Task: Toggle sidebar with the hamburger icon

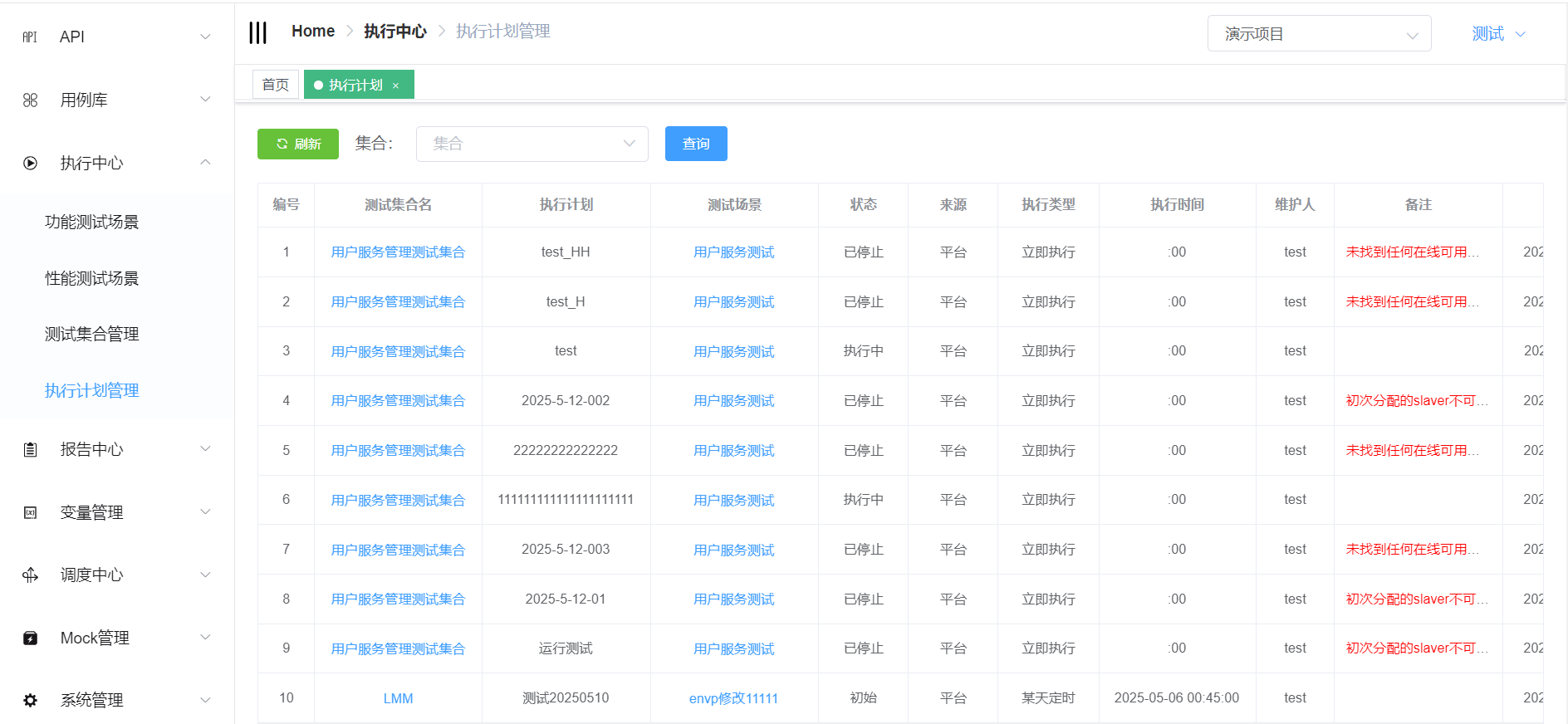Action: [x=257, y=32]
